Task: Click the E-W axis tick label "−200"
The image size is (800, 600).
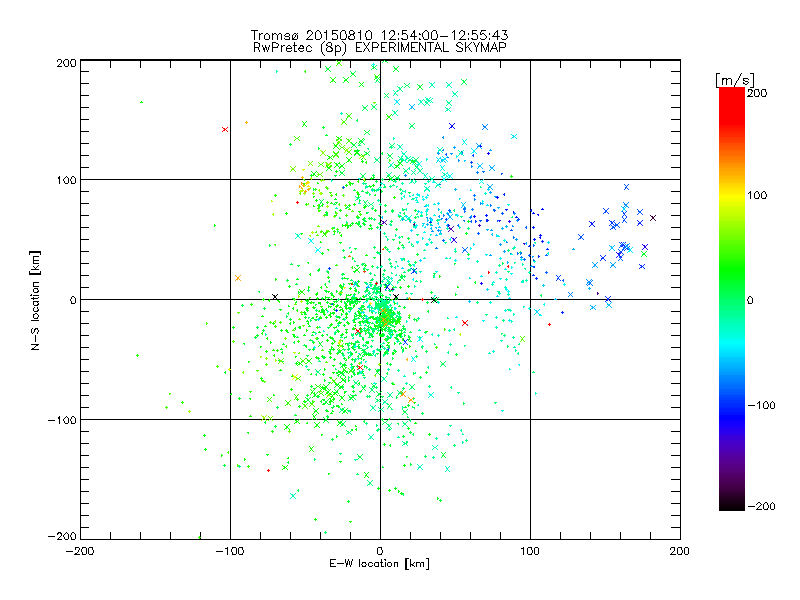Action: tap(80, 551)
